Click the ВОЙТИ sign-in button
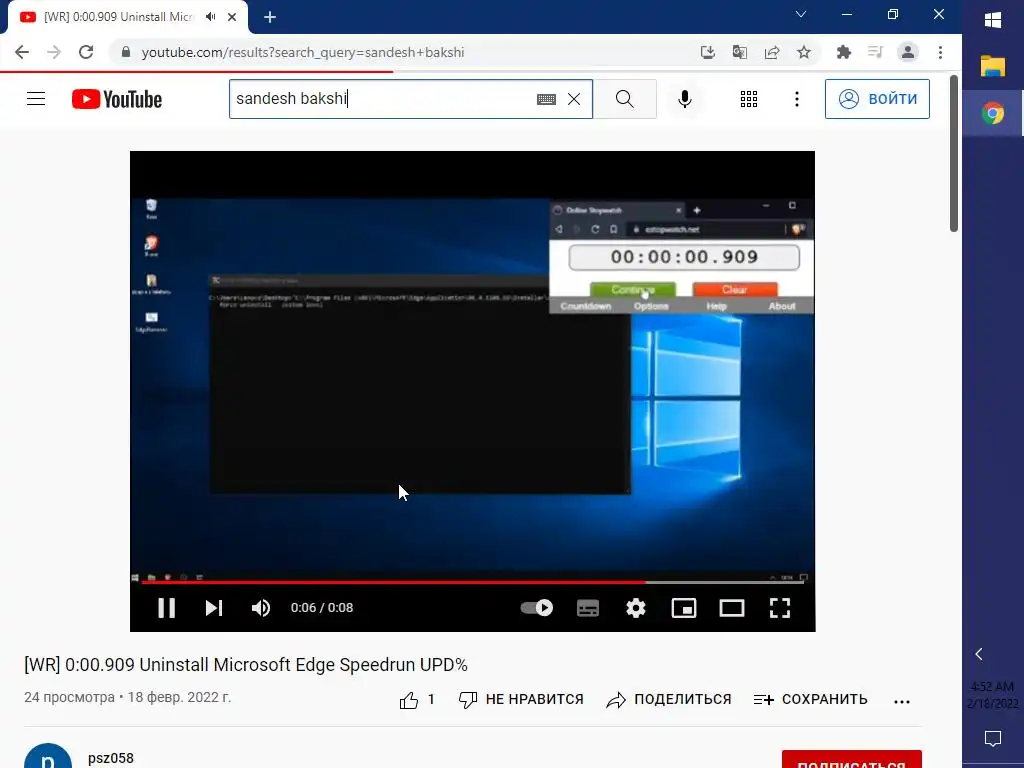 877,99
